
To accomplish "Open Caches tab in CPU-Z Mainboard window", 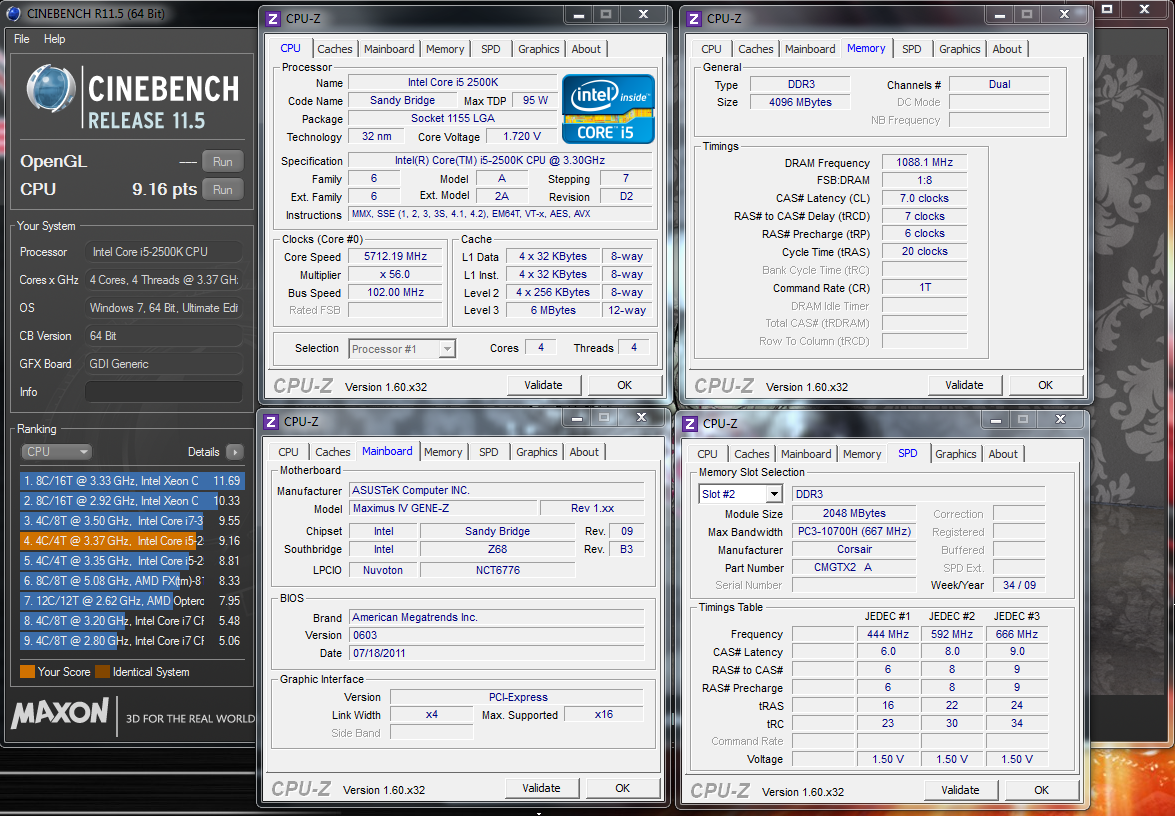I will tap(333, 452).
